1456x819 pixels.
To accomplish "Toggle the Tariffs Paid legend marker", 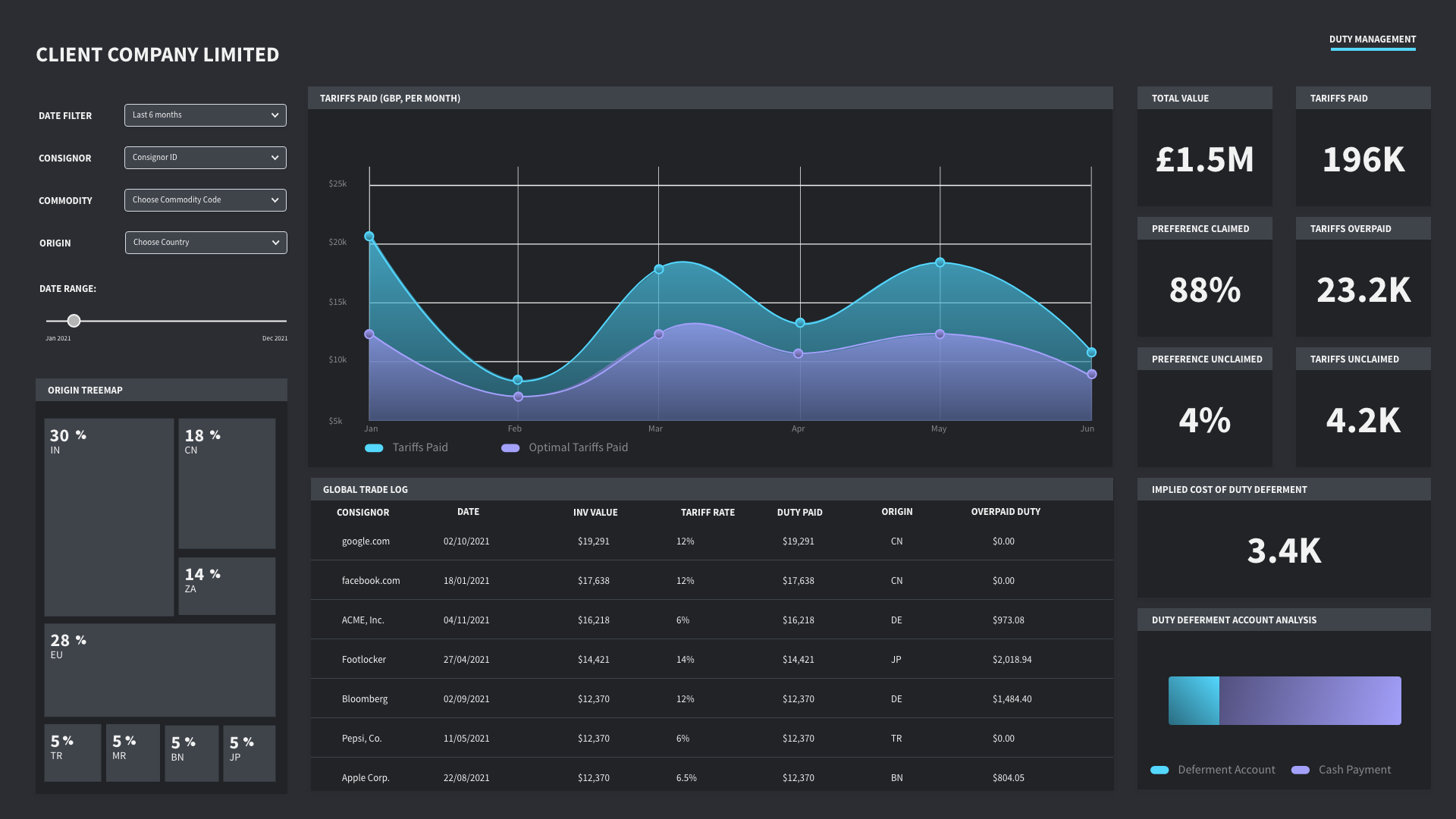I will tap(374, 448).
